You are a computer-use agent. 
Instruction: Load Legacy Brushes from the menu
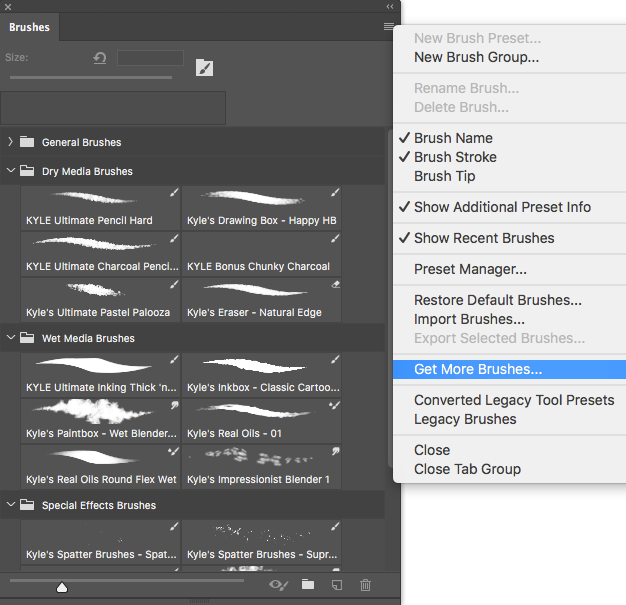[510, 420]
